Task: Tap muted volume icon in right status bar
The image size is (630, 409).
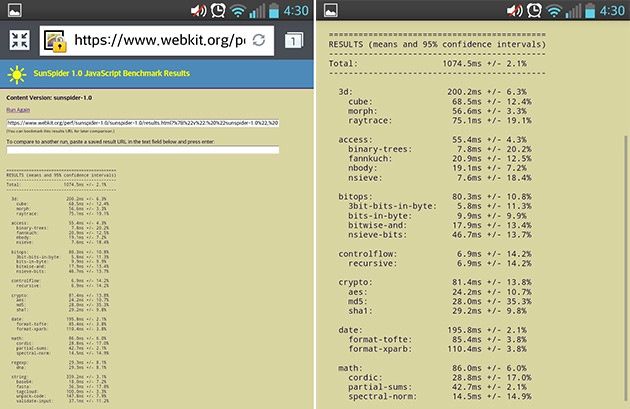Action: click(x=515, y=10)
